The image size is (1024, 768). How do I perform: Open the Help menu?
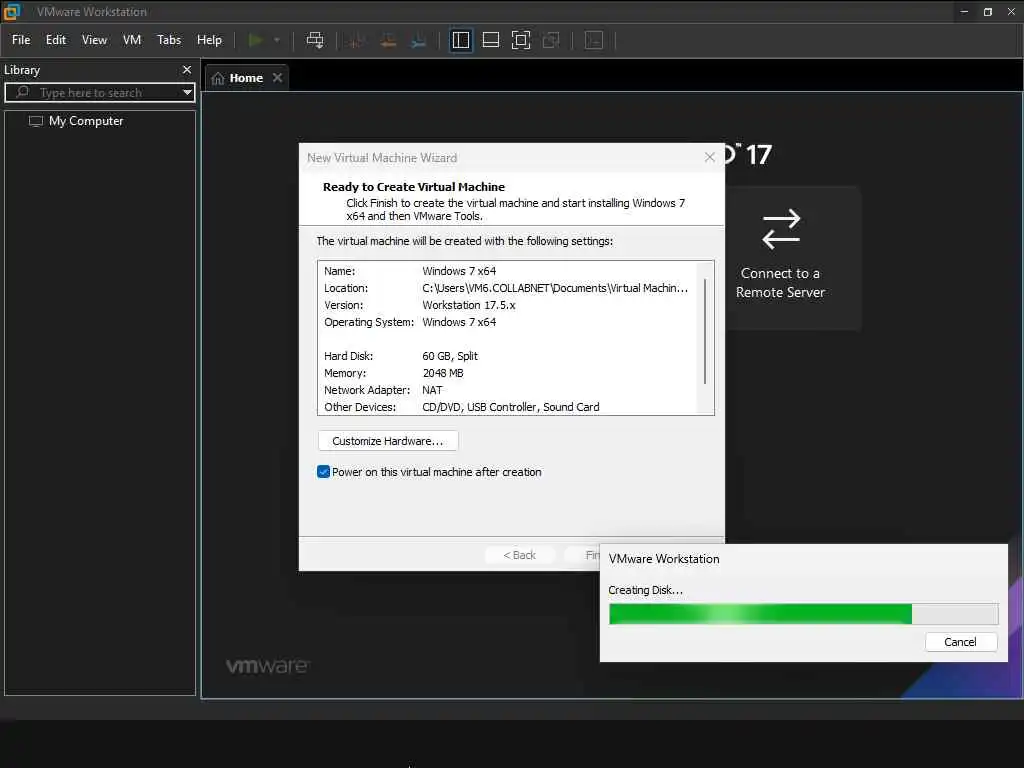[x=209, y=40]
